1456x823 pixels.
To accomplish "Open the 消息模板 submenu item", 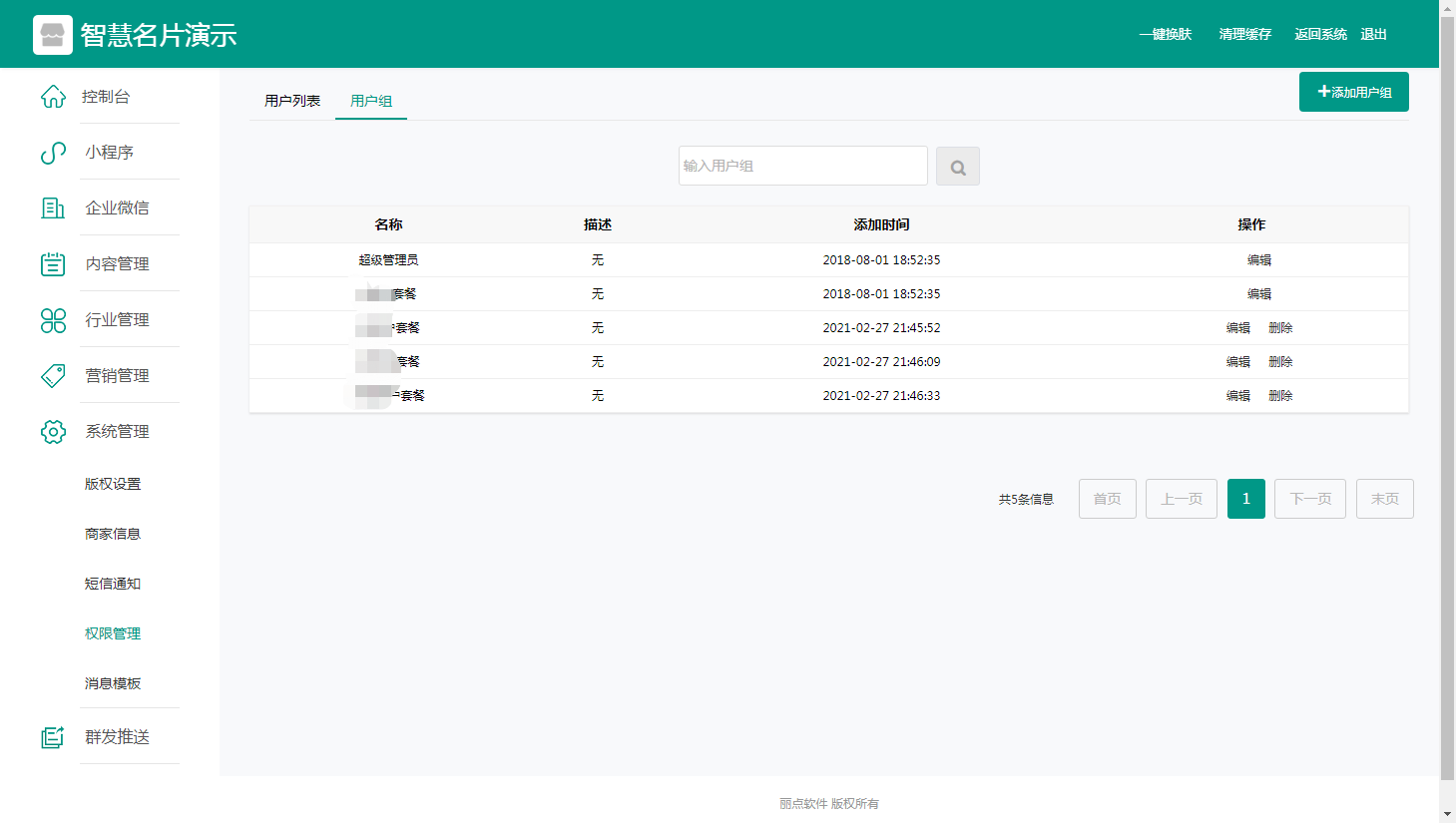I will pos(113,683).
